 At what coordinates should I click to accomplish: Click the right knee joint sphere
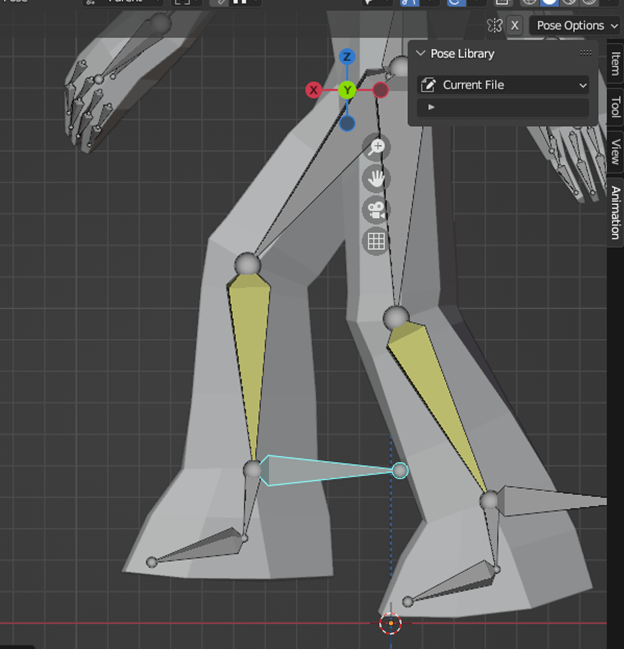coord(396,318)
